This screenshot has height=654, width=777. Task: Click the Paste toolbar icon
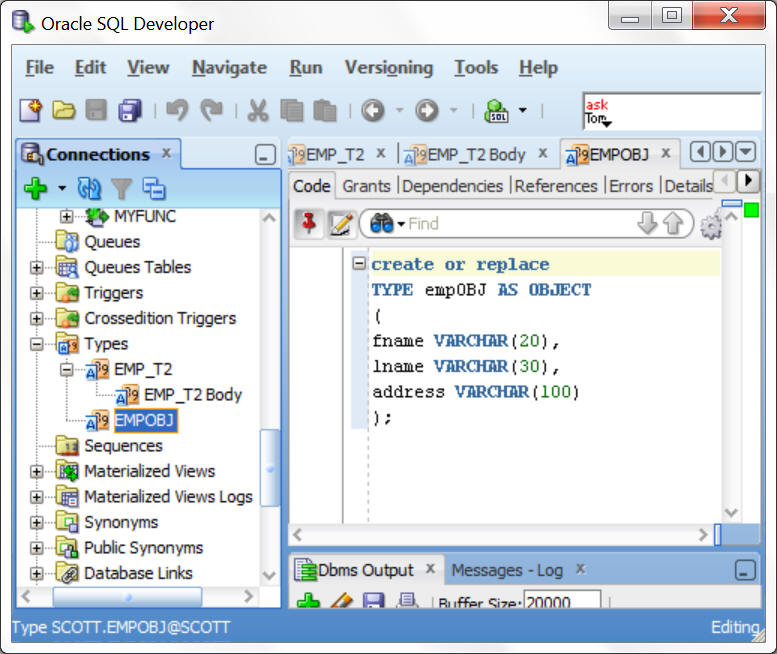325,110
